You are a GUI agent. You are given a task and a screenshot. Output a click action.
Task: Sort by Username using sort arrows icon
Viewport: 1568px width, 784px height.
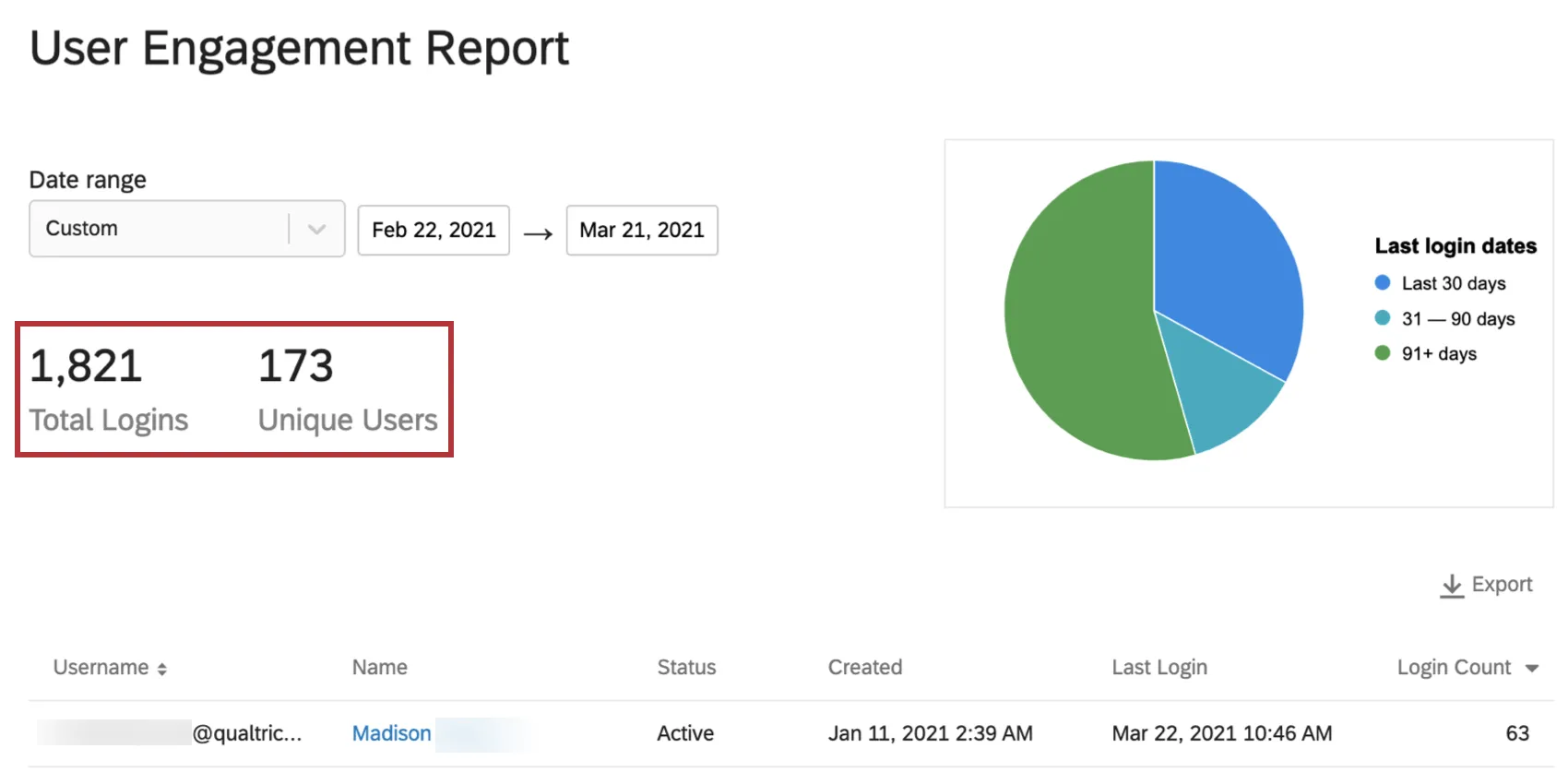tap(162, 669)
